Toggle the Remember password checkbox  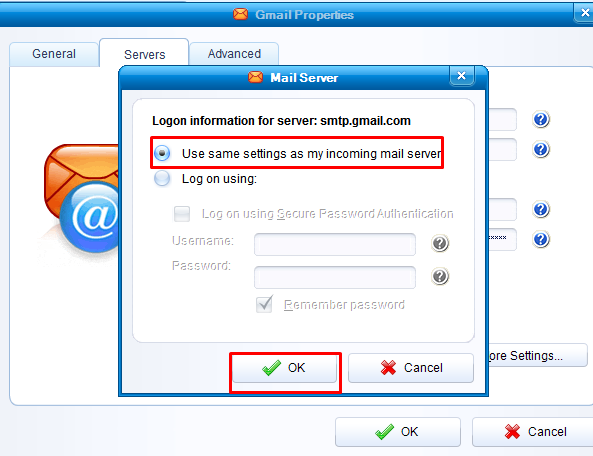(264, 304)
